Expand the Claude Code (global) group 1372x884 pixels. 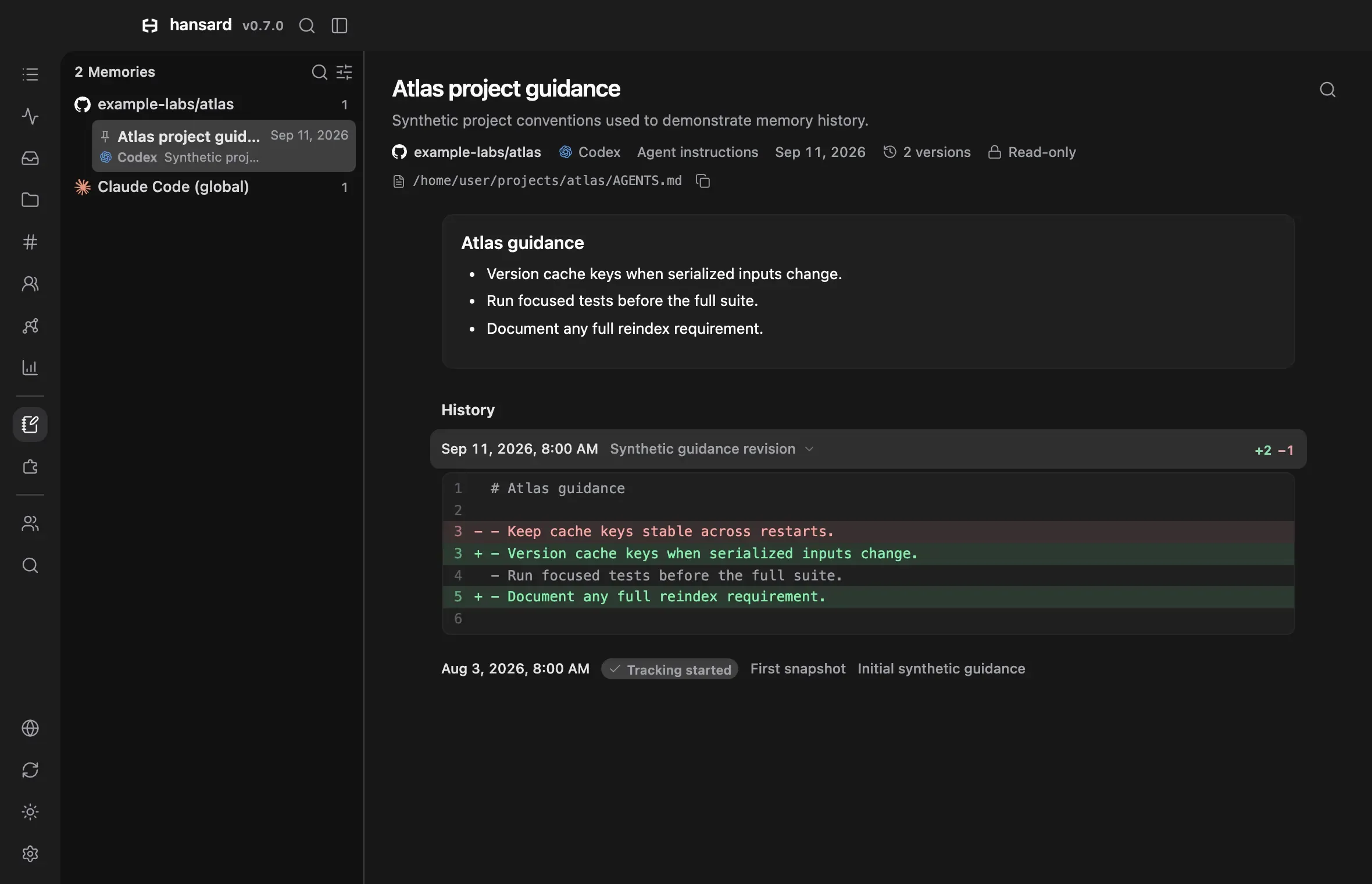pos(212,187)
